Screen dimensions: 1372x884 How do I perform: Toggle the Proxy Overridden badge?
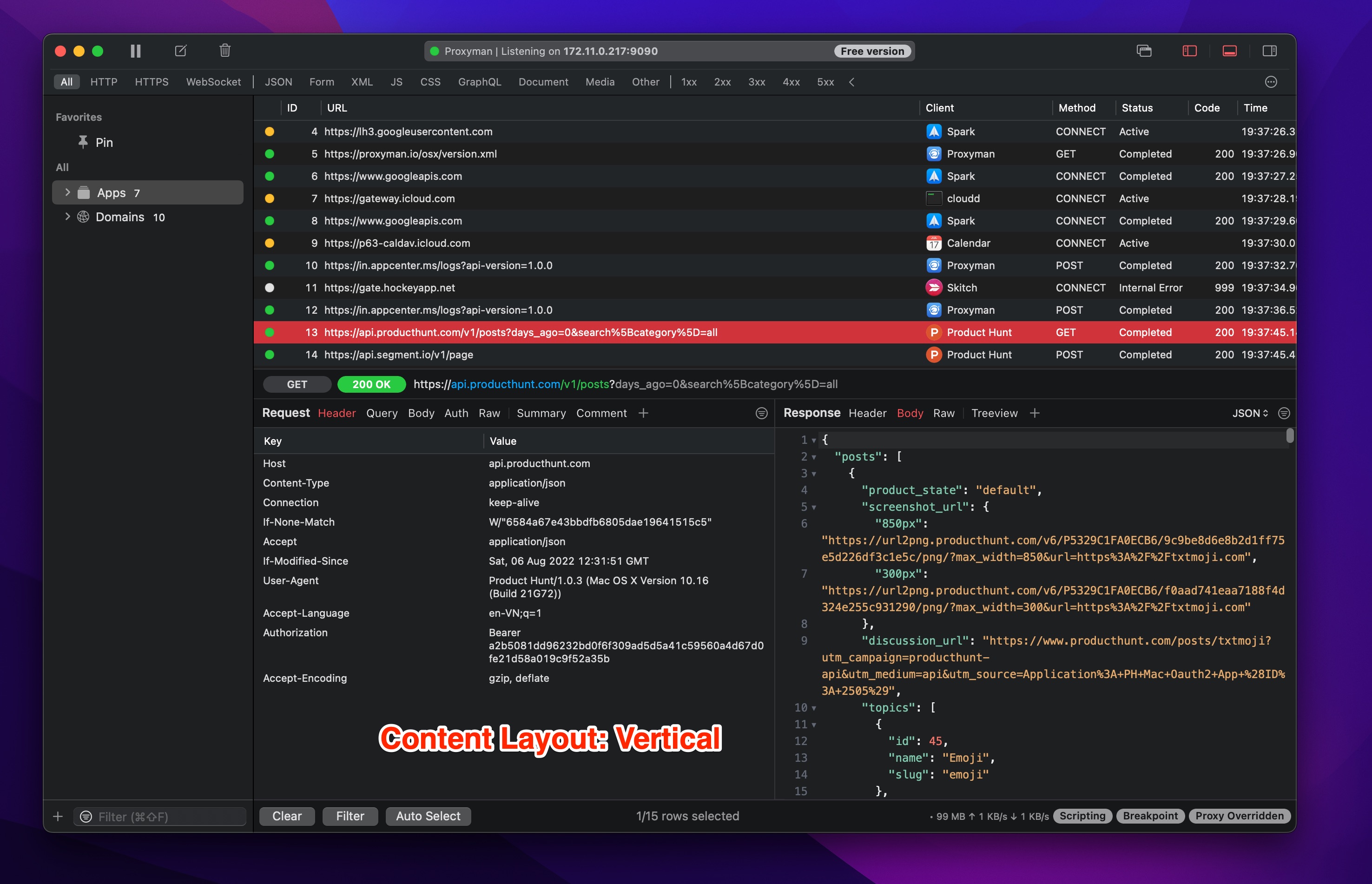[x=1240, y=816]
